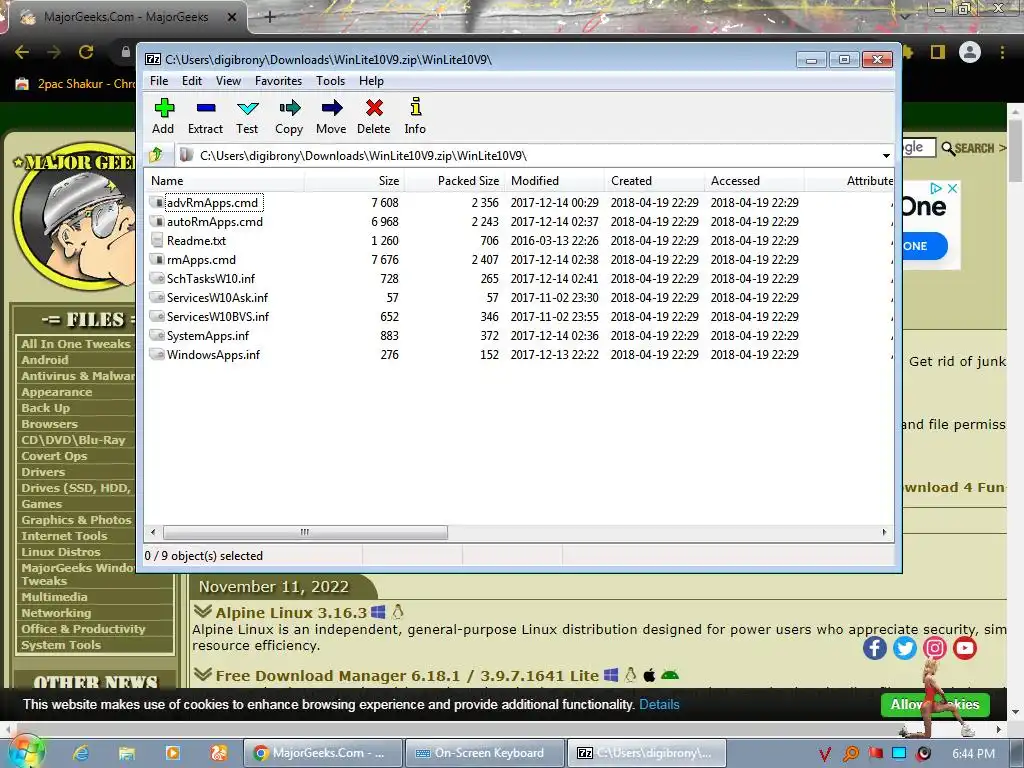Image resolution: width=1024 pixels, height=768 pixels.
Task: Select the autoRmApps.cmd file
Action: point(214,221)
